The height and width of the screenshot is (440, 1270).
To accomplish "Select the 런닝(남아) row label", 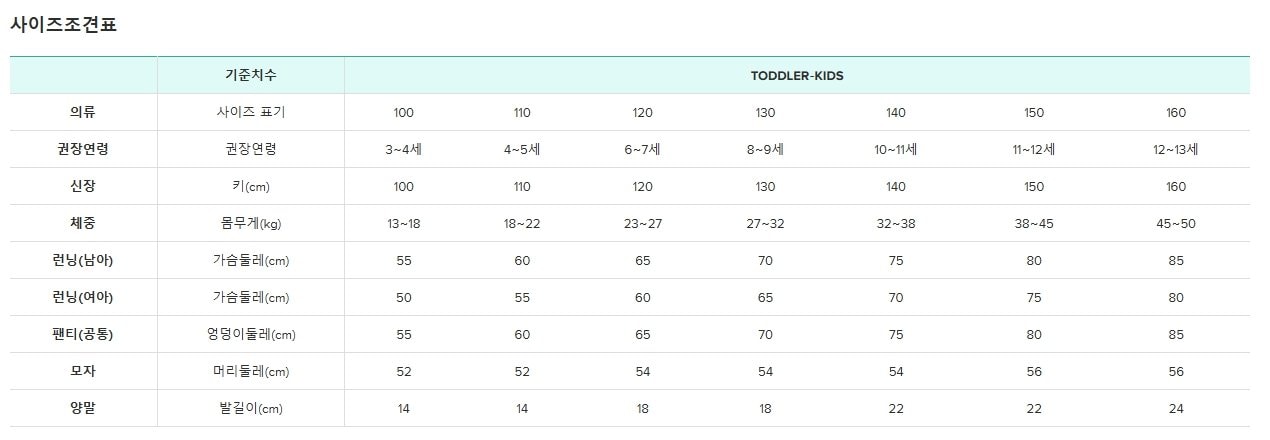I will [x=84, y=261].
